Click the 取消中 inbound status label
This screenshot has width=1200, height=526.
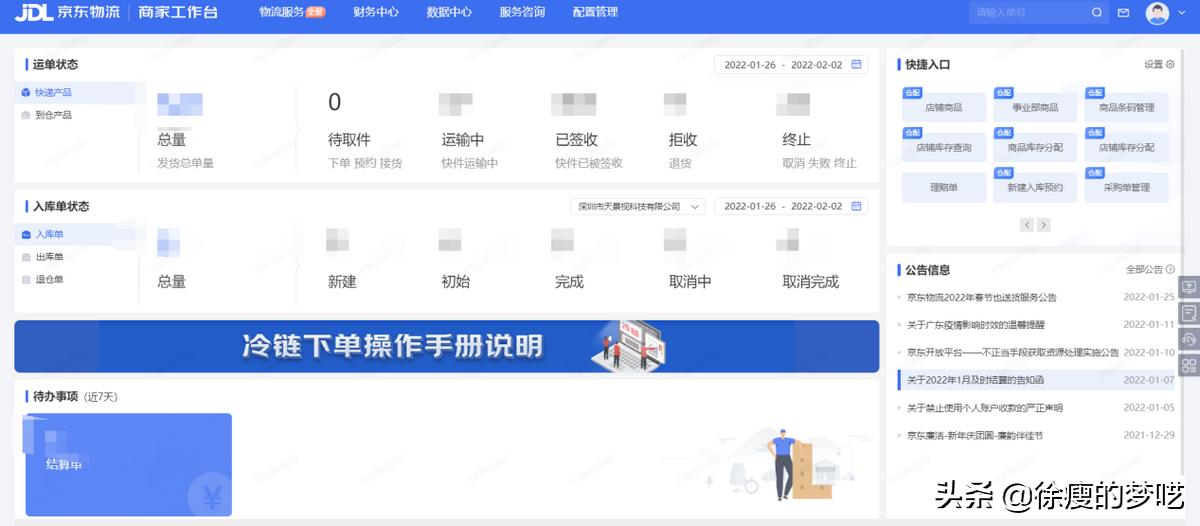coord(690,282)
